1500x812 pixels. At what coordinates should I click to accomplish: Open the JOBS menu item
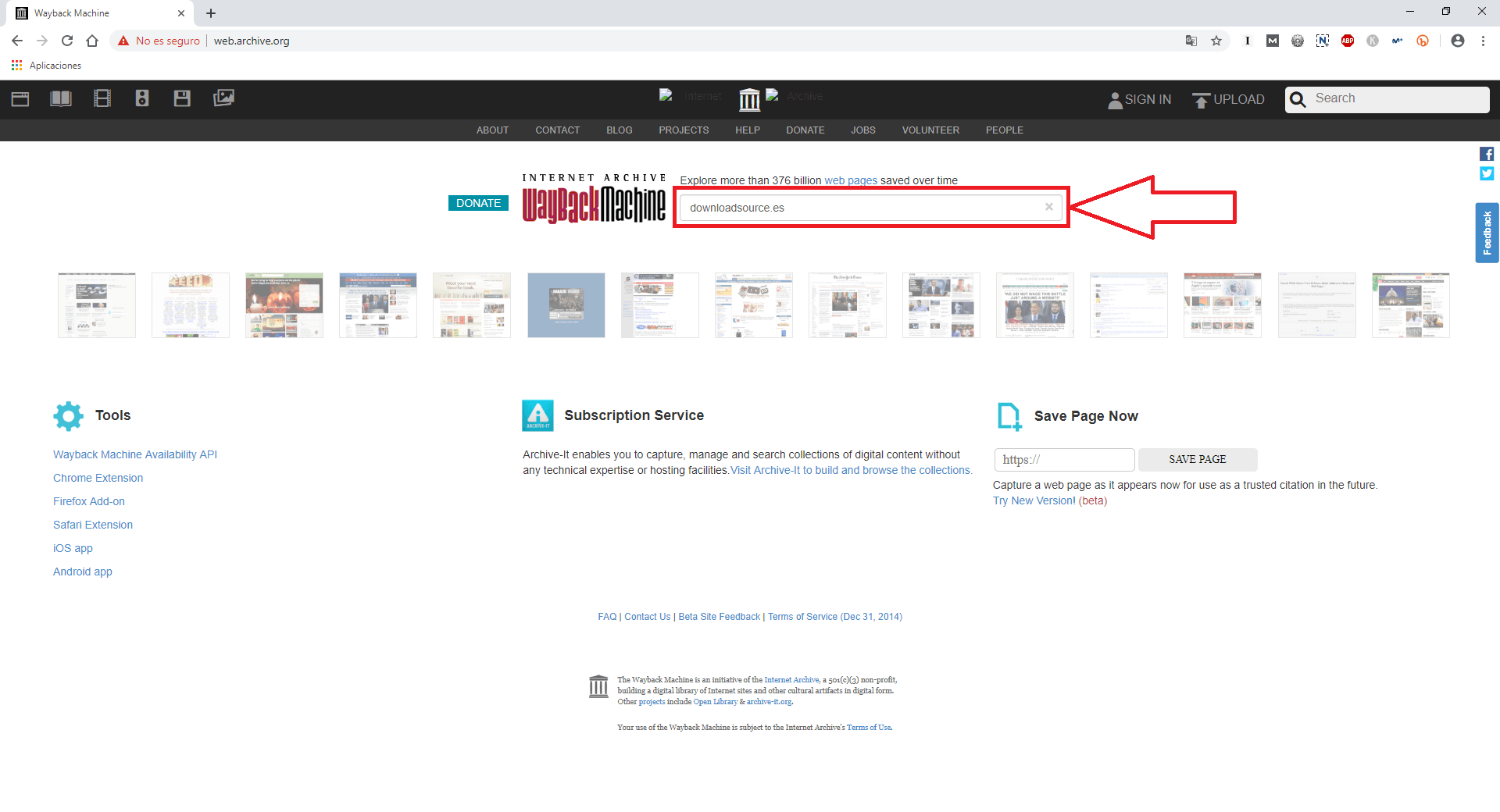tap(863, 130)
